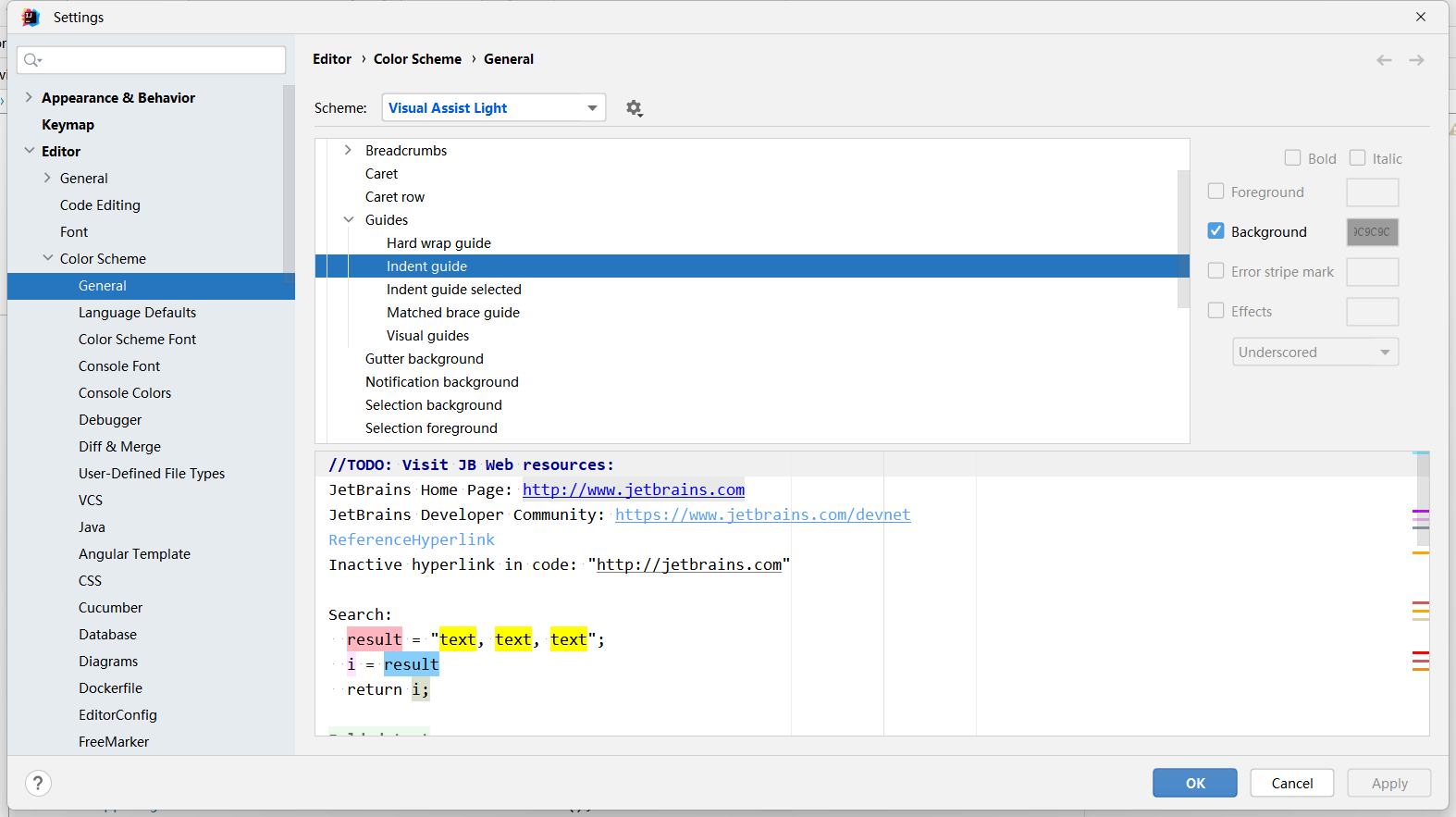The height and width of the screenshot is (817, 1456).
Task: Enable the Italic checkbox
Action: pyautogui.click(x=1357, y=158)
